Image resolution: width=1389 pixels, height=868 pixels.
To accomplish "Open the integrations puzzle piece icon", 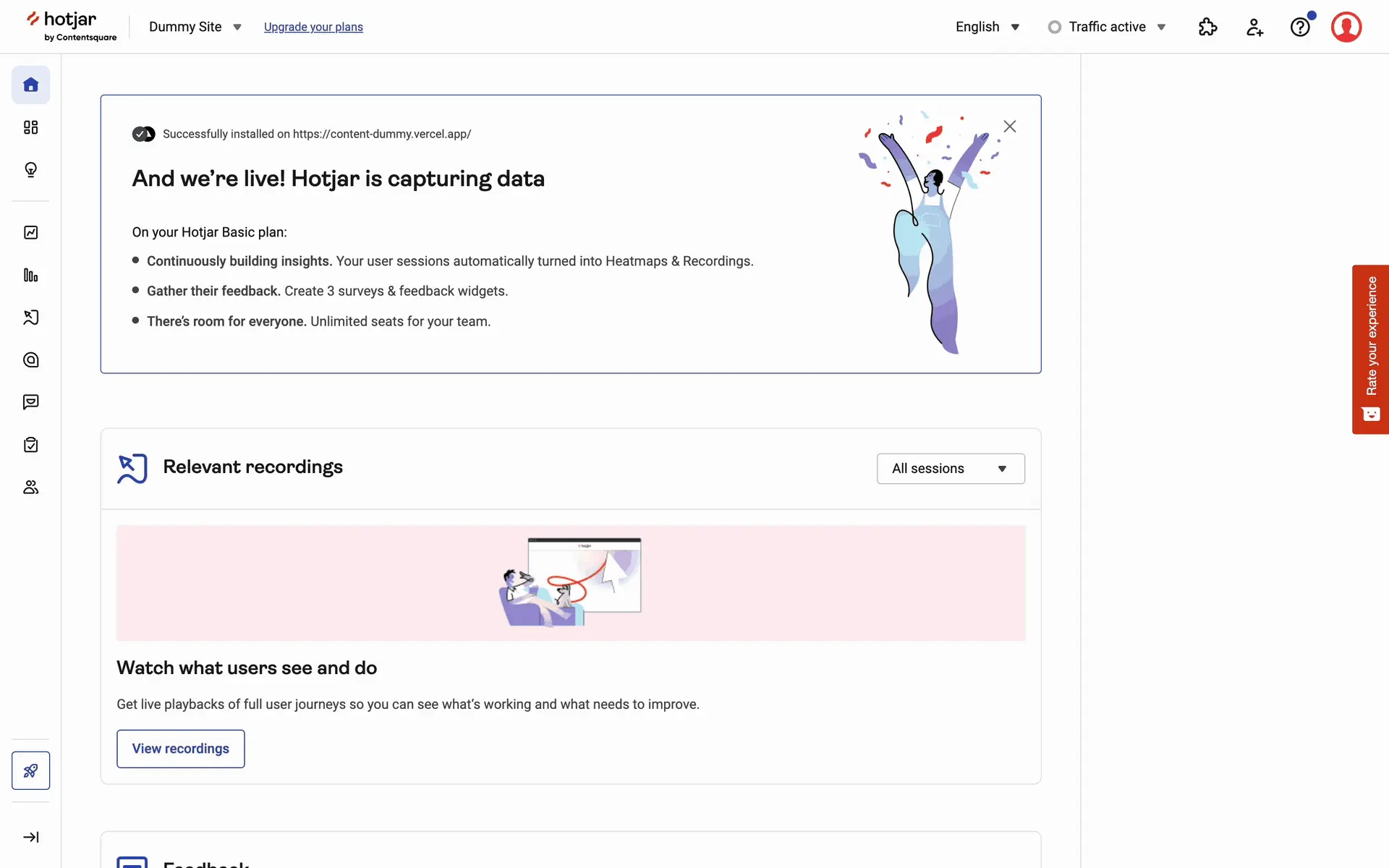I will click(x=1207, y=27).
